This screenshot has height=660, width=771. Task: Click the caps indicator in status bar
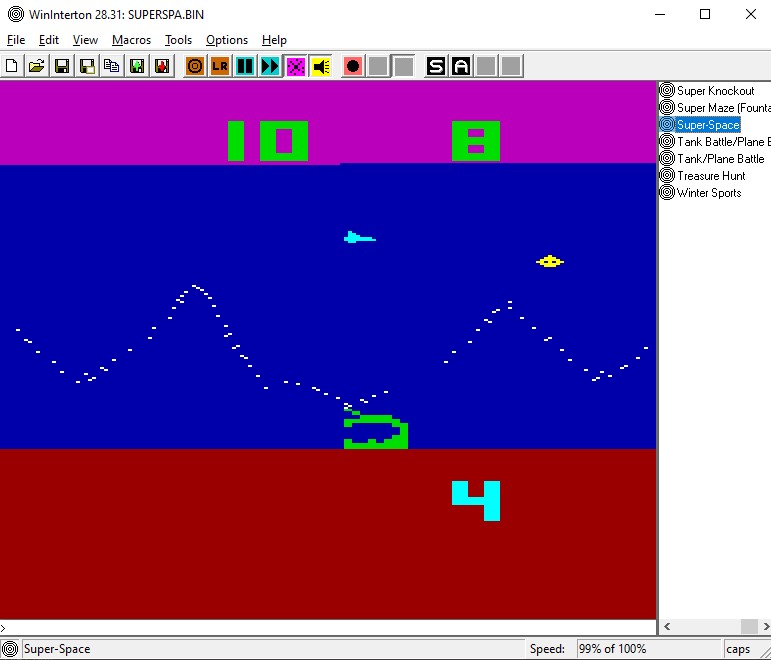(x=738, y=649)
